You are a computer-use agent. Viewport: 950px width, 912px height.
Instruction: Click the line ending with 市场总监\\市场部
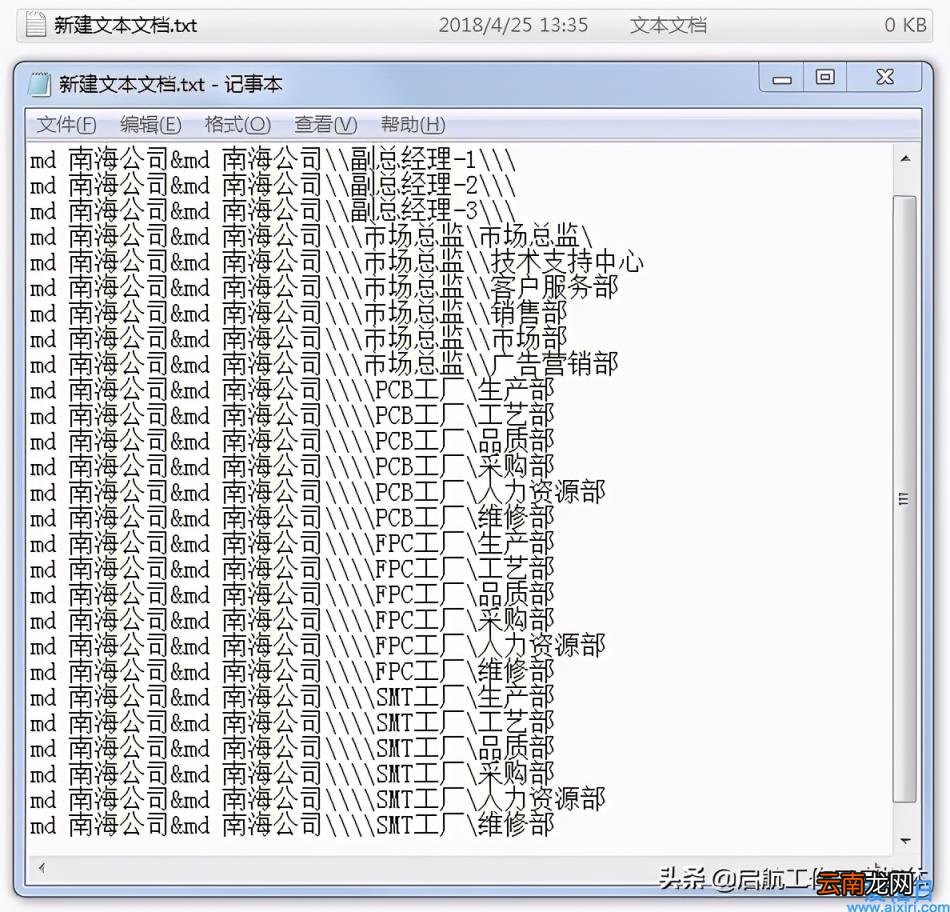[x=299, y=339]
